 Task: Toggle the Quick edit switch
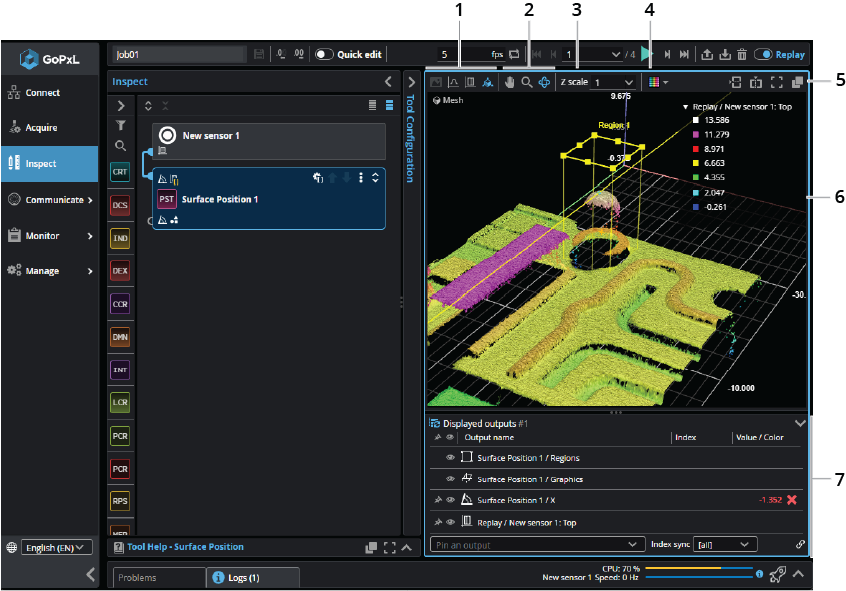(x=324, y=55)
